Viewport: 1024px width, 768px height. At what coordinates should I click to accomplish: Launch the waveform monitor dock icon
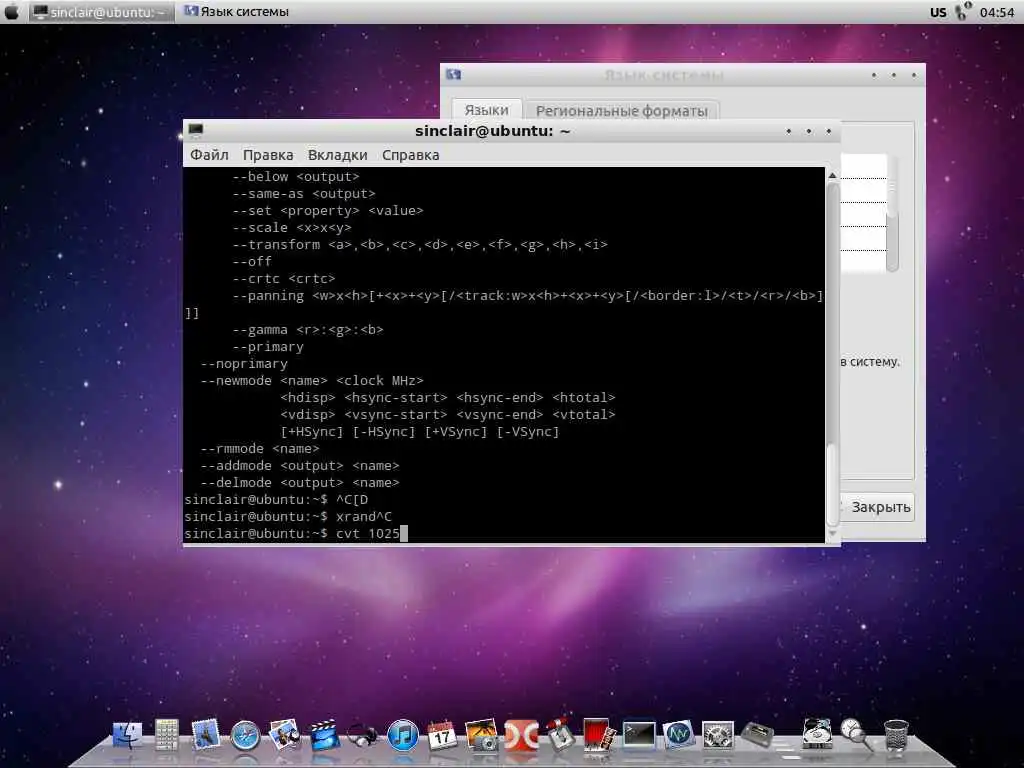coord(678,736)
